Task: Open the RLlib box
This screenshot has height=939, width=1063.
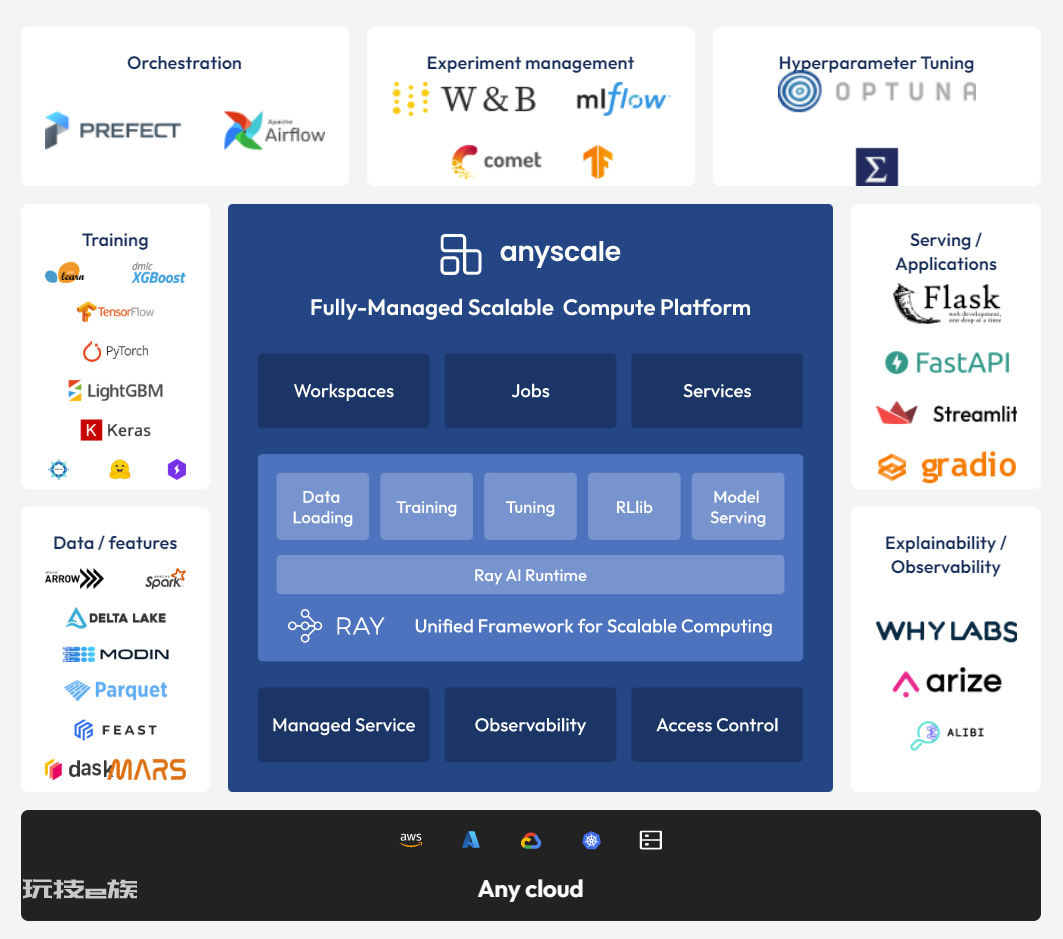Action: (634, 506)
